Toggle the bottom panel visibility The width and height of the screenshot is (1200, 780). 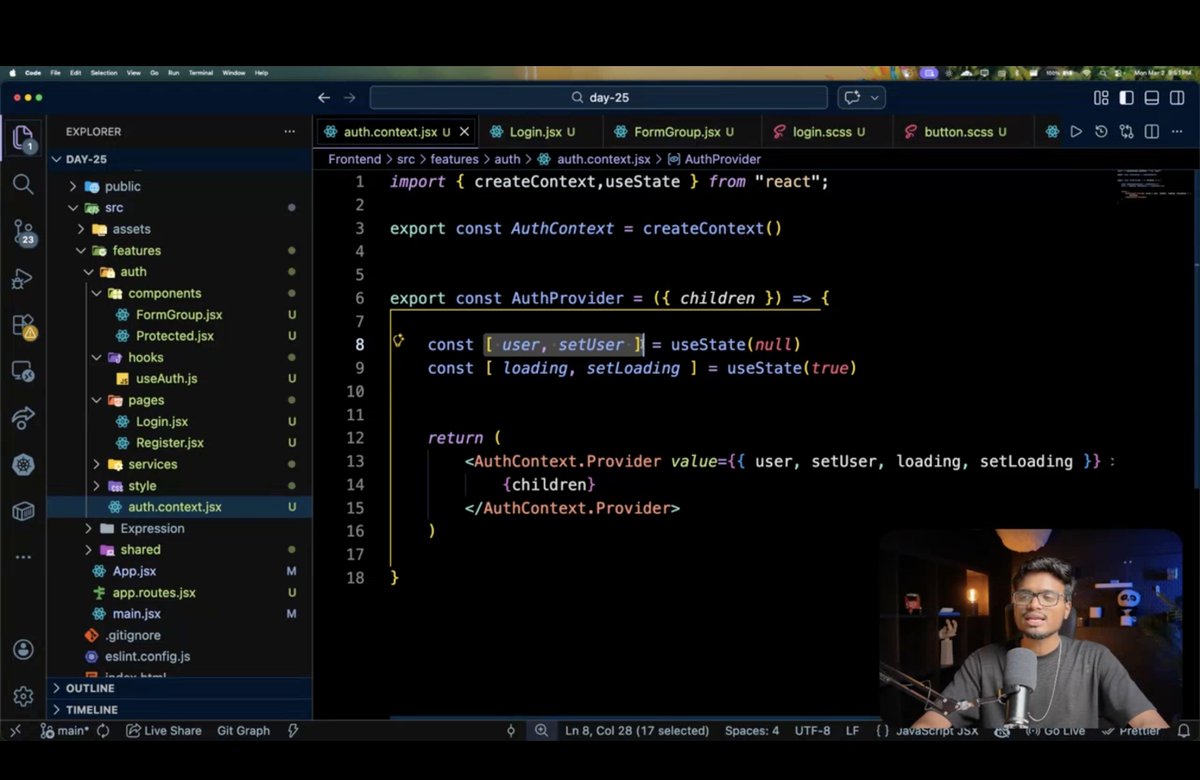click(1152, 98)
